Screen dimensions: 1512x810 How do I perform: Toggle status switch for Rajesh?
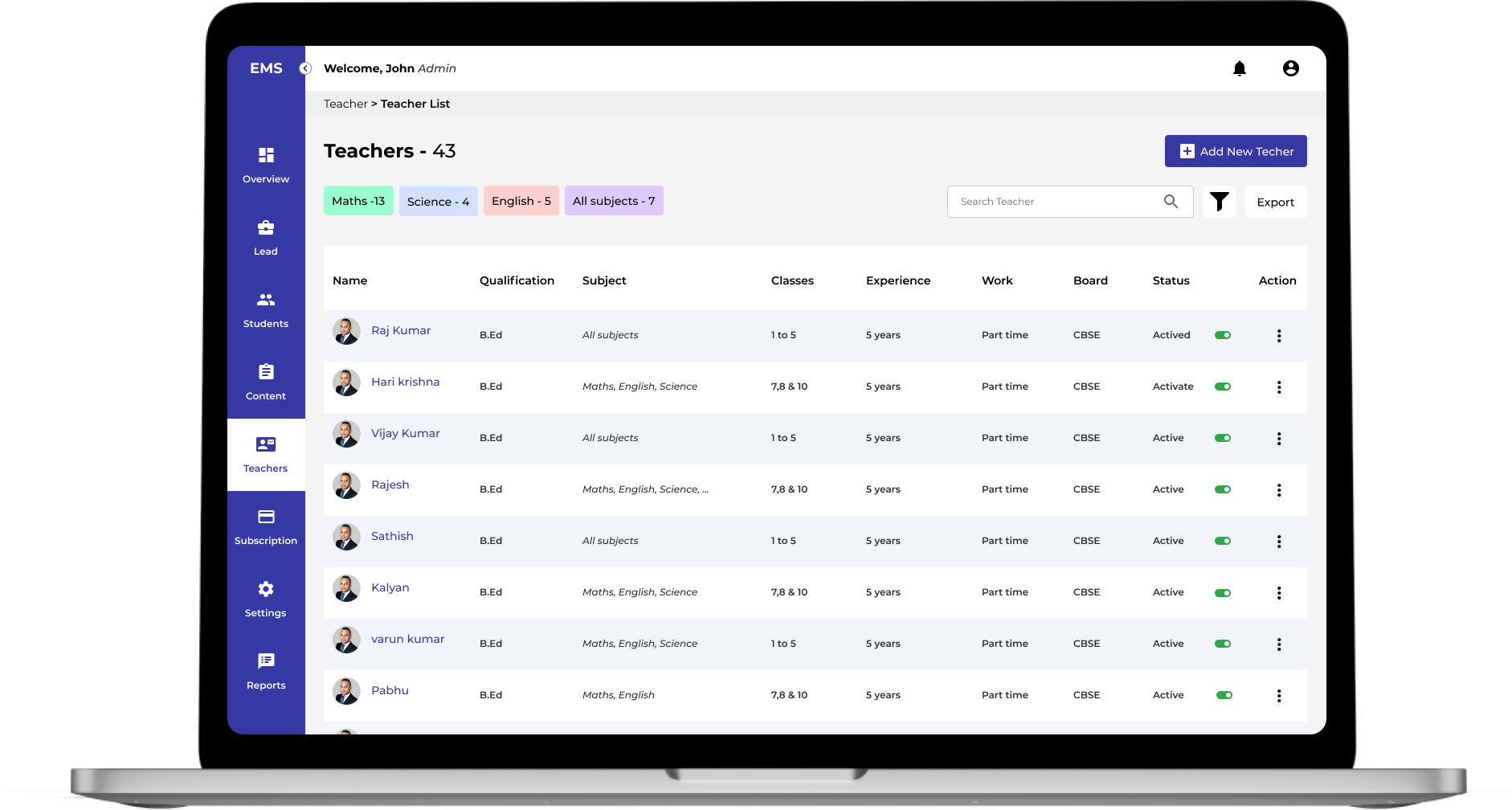point(1223,489)
